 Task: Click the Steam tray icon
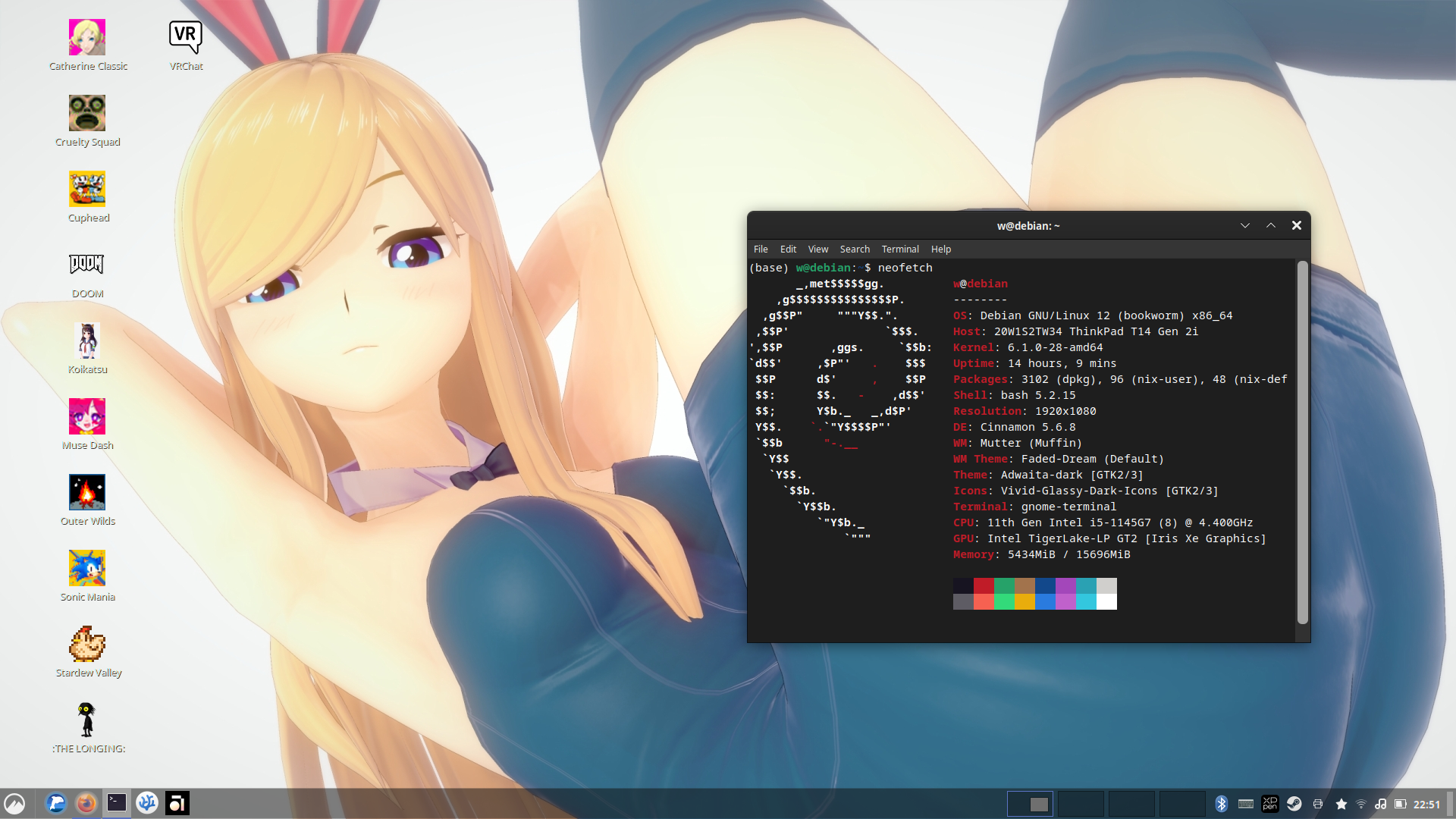click(x=1294, y=804)
